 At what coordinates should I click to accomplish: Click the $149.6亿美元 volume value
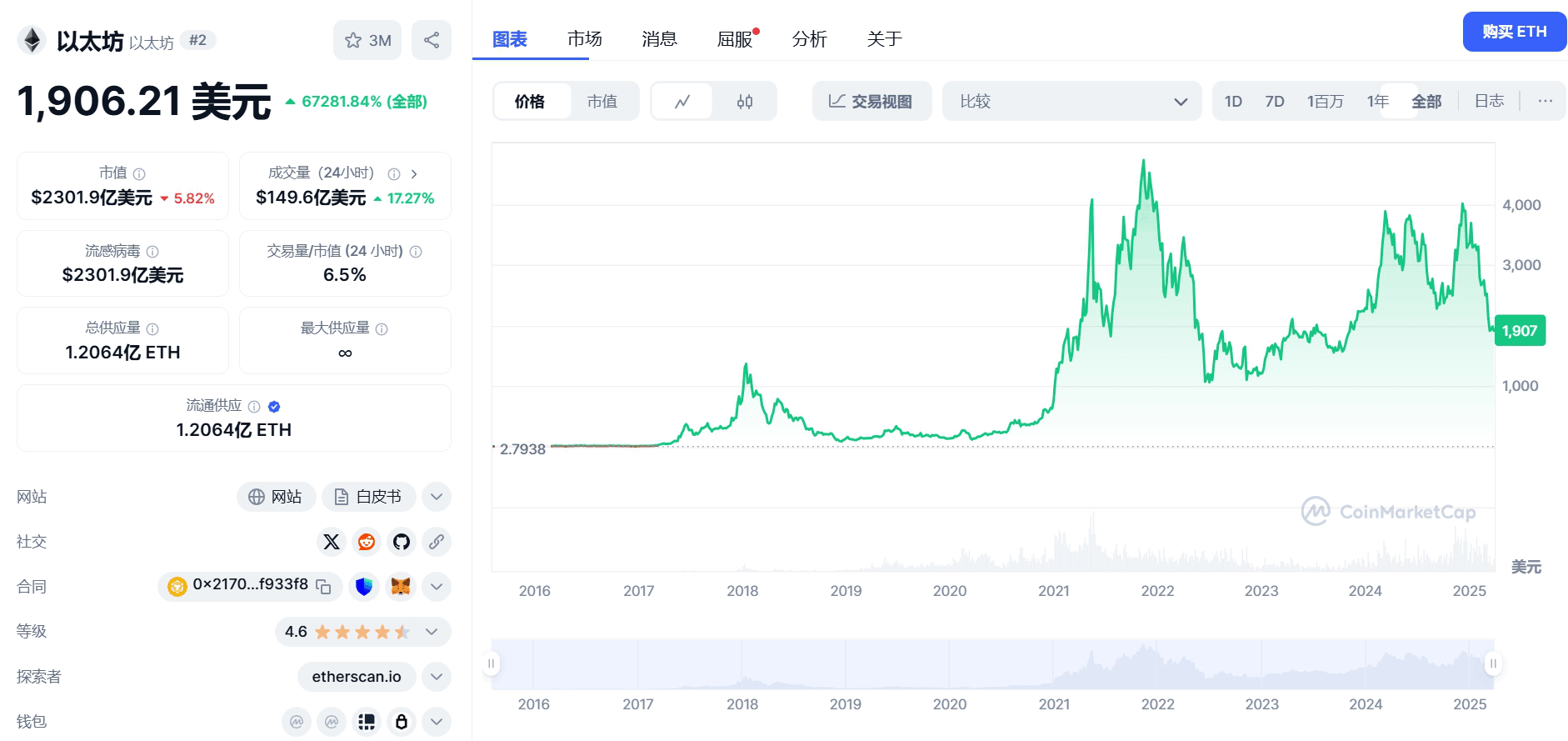pos(311,198)
